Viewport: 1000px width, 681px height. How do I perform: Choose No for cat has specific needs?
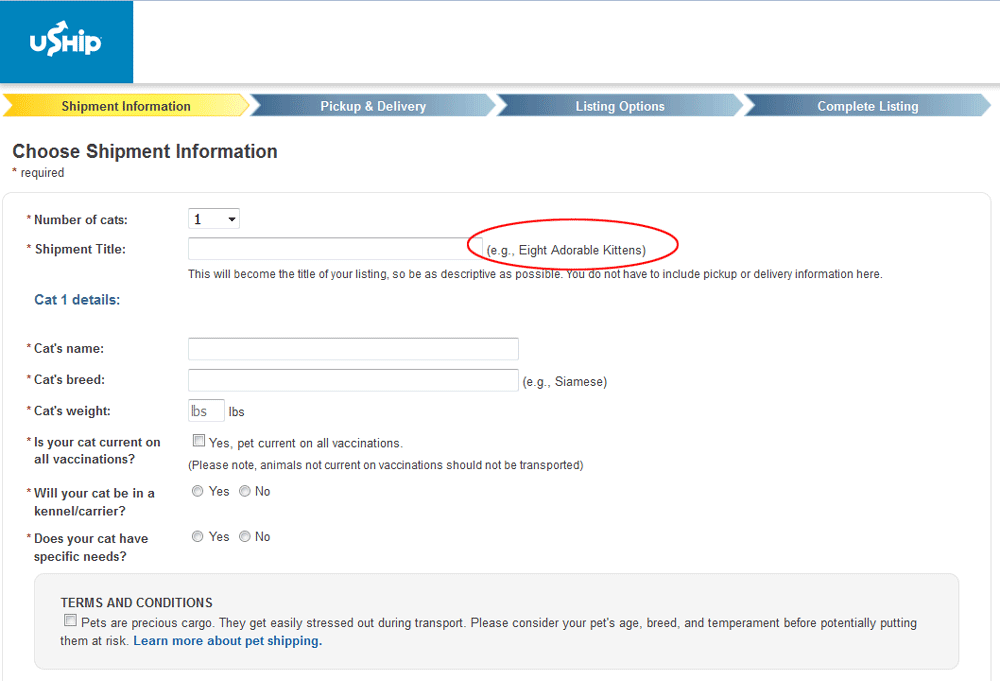245,536
